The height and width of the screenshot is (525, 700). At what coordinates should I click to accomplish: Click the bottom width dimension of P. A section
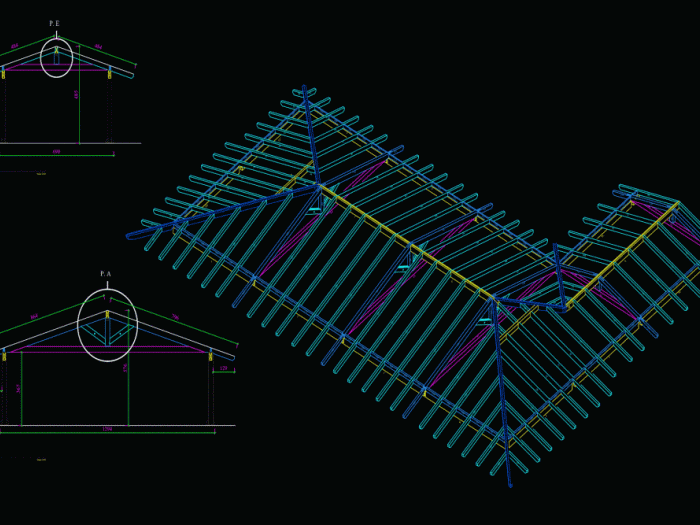point(107,430)
